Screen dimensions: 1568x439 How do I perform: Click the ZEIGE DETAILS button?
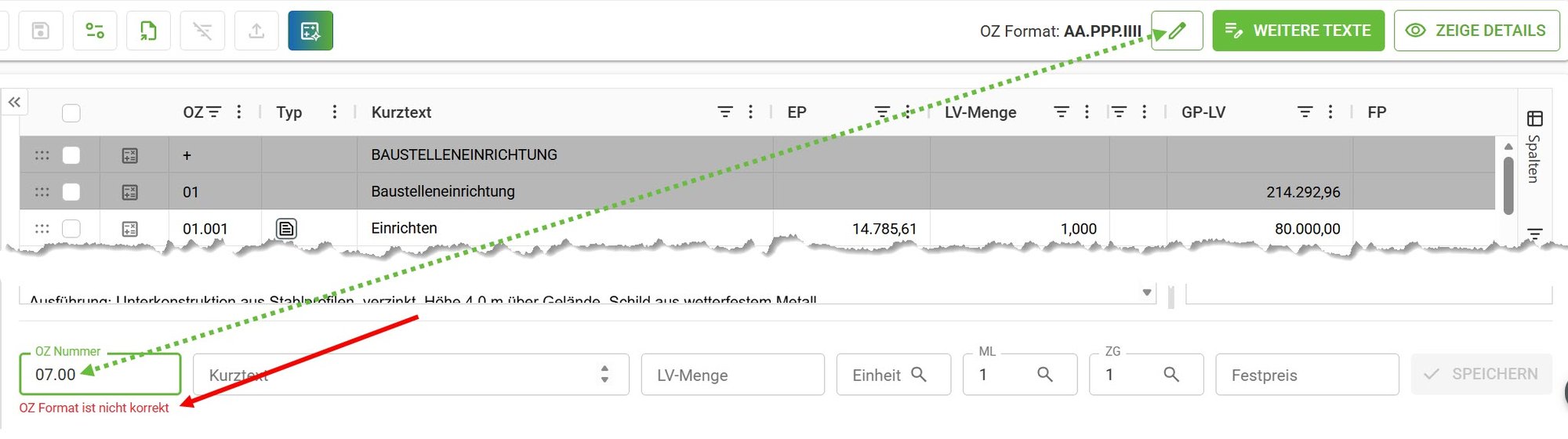click(1477, 31)
